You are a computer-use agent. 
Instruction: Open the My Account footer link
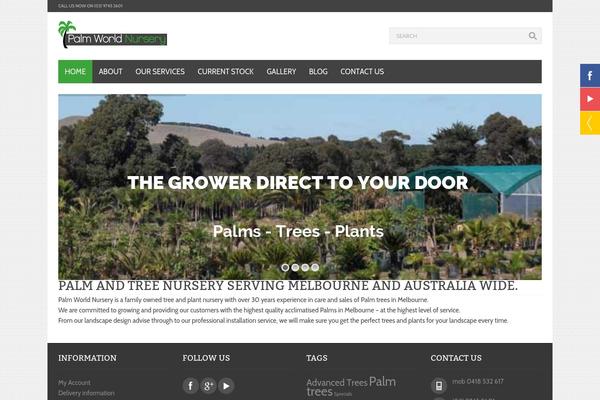coord(74,382)
